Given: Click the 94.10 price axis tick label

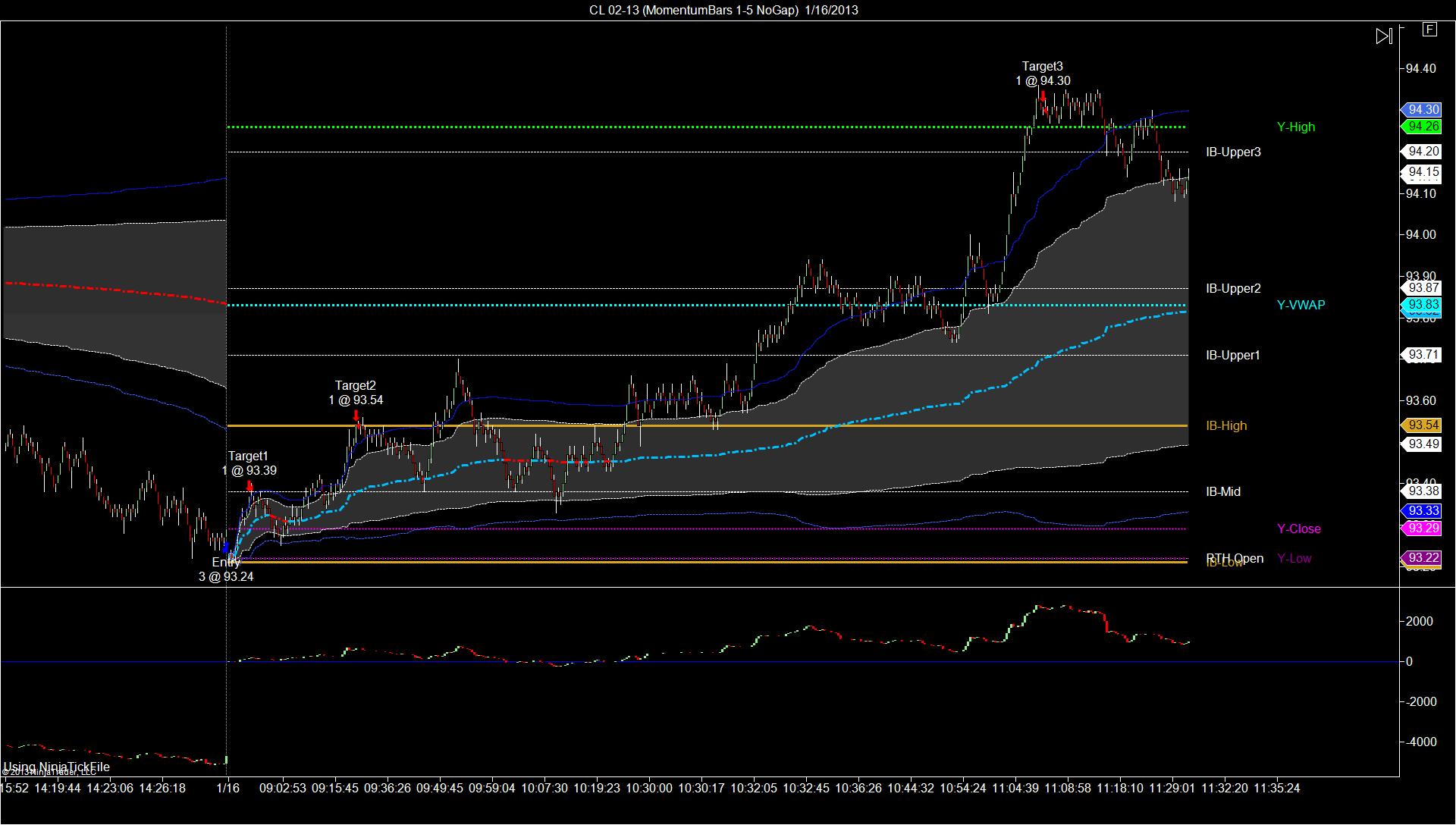Looking at the screenshot, I should click(1420, 194).
